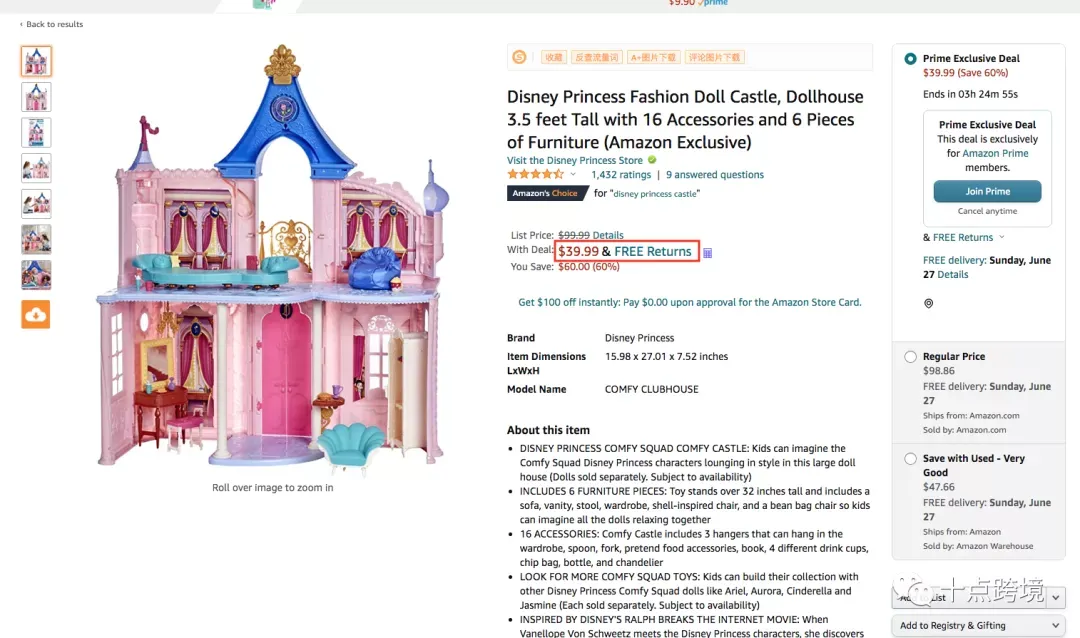1080x638 pixels.
Task: Click the delivery location pin icon
Action: [x=928, y=303]
